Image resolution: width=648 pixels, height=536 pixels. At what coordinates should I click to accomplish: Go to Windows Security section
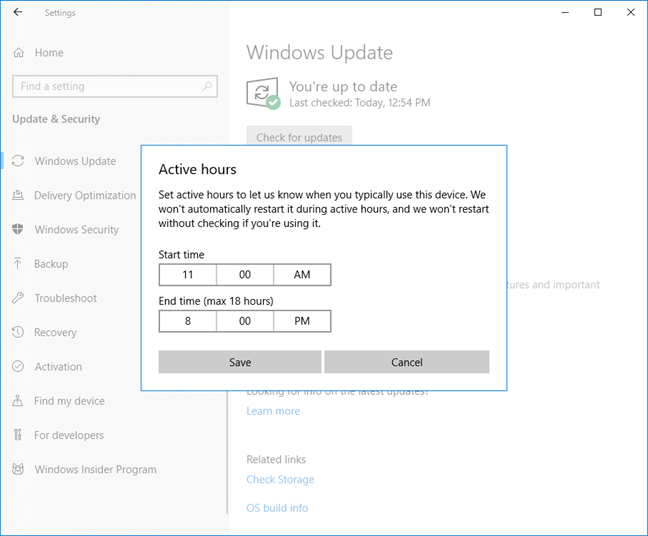(77, 229)
